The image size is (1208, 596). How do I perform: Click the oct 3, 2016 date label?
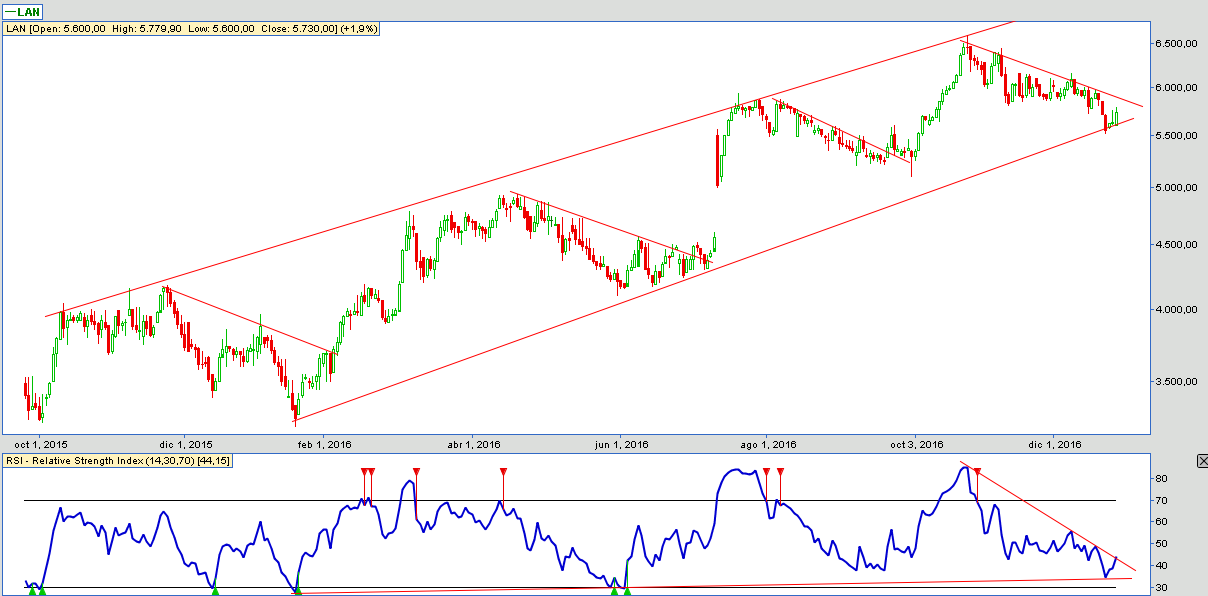coord(917,444)
